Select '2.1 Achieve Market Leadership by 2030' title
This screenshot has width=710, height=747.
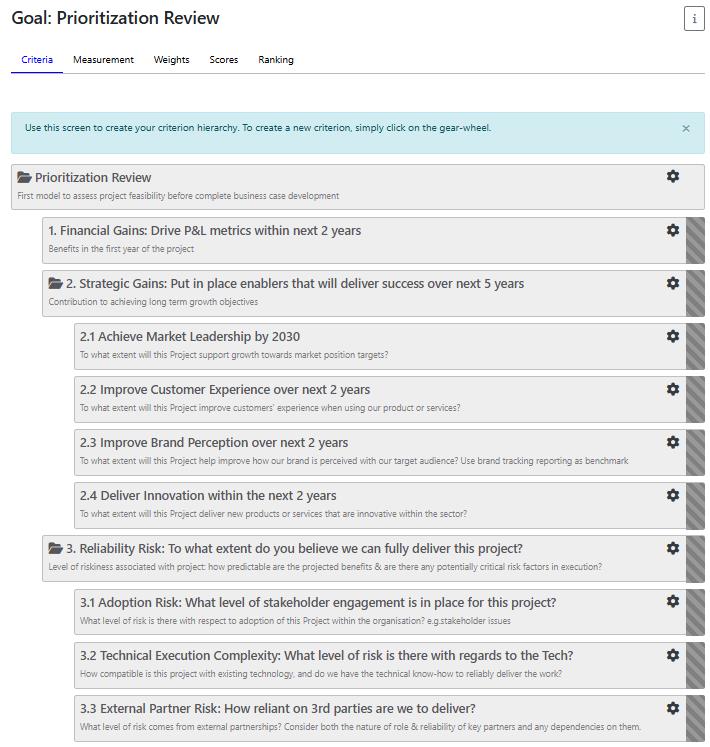[190, 336]
